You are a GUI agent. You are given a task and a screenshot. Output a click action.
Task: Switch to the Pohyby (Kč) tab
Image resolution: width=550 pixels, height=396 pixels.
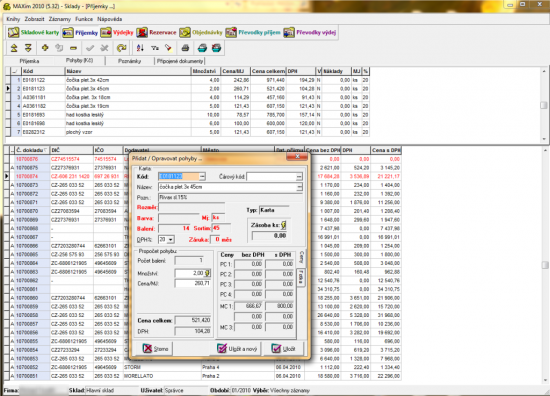(80, 61)
